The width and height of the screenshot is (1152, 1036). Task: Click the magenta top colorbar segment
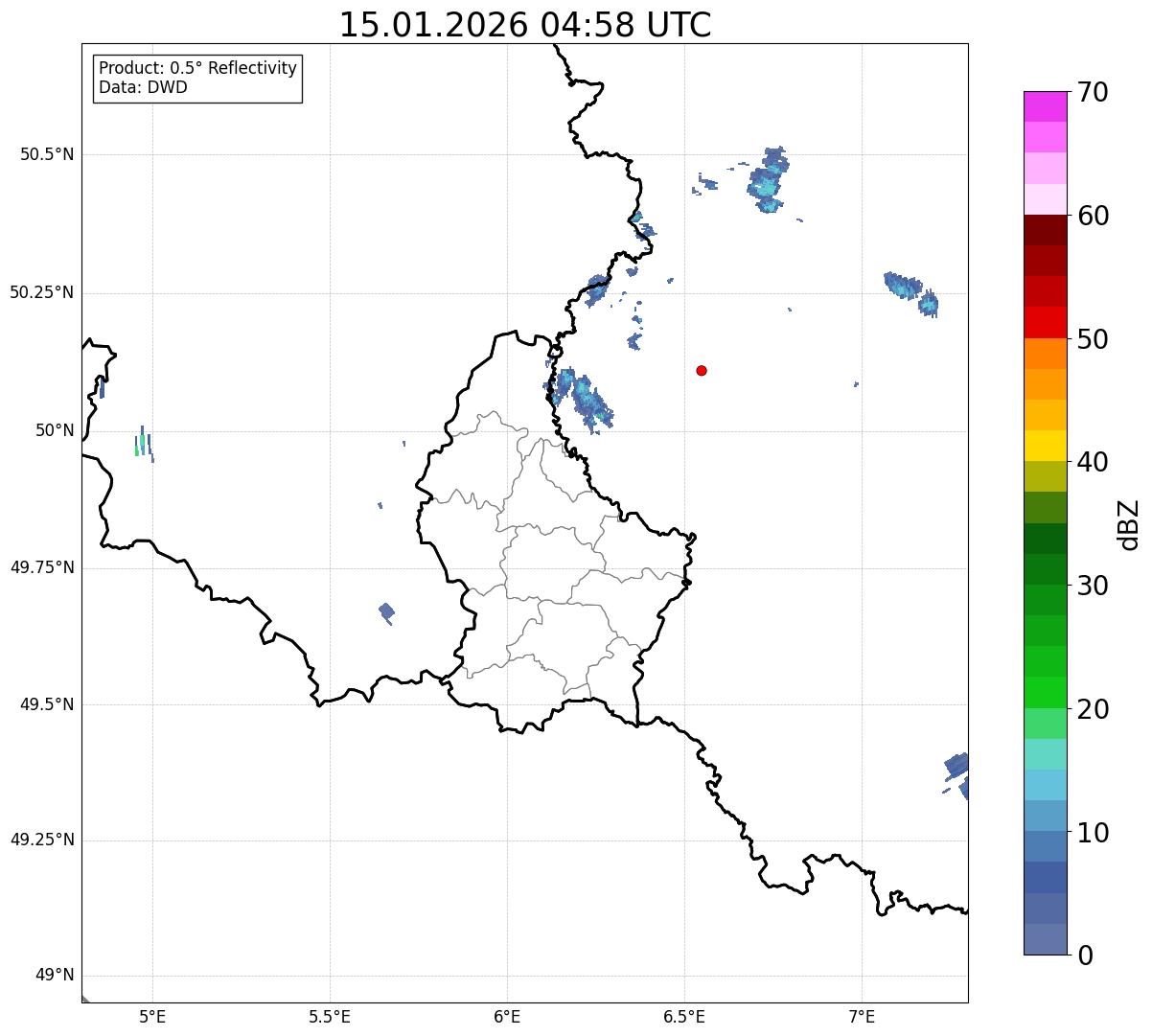[x=1046, y=106]
